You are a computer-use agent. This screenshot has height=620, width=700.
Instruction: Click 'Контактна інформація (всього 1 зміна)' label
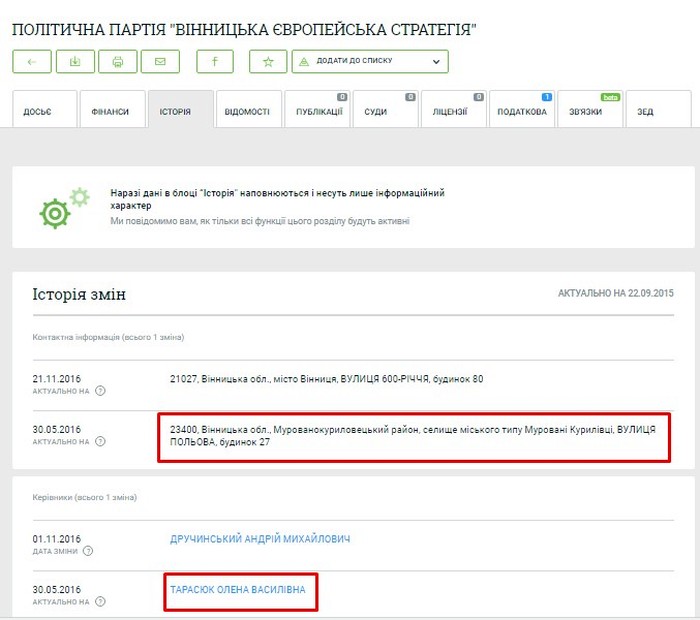108,337
